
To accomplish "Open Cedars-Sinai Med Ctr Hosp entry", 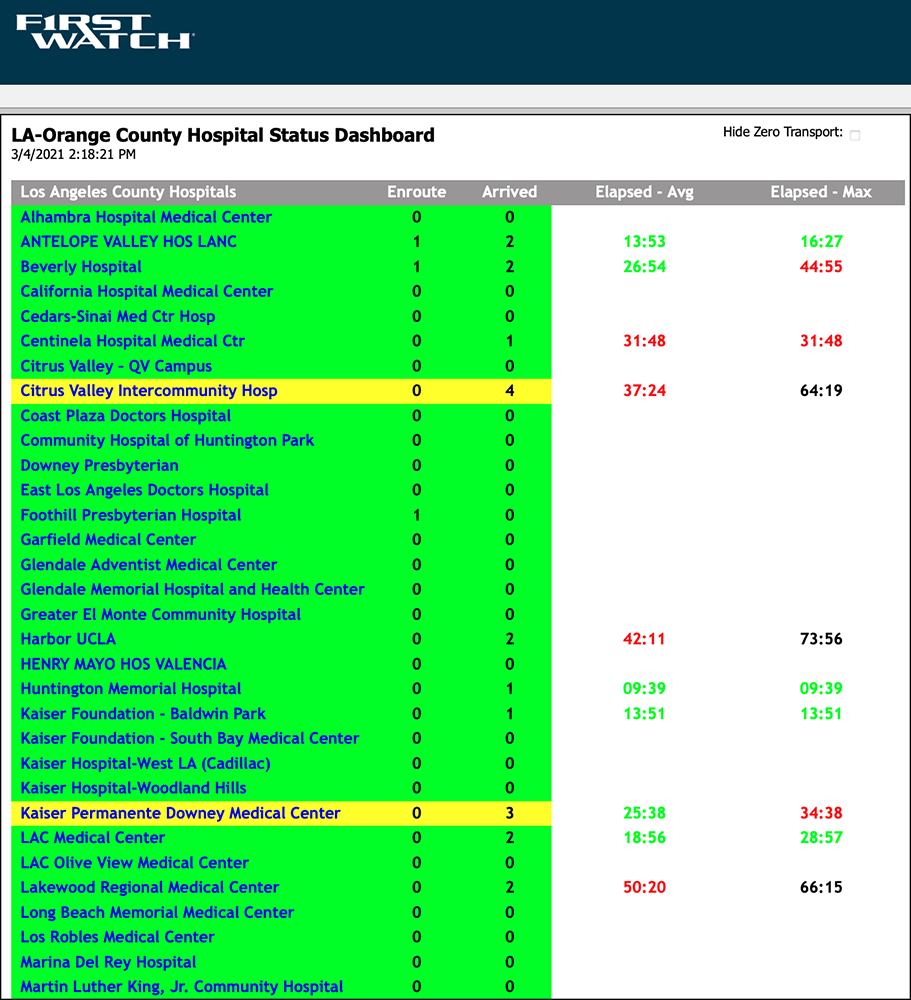I will tap(118, 316).
